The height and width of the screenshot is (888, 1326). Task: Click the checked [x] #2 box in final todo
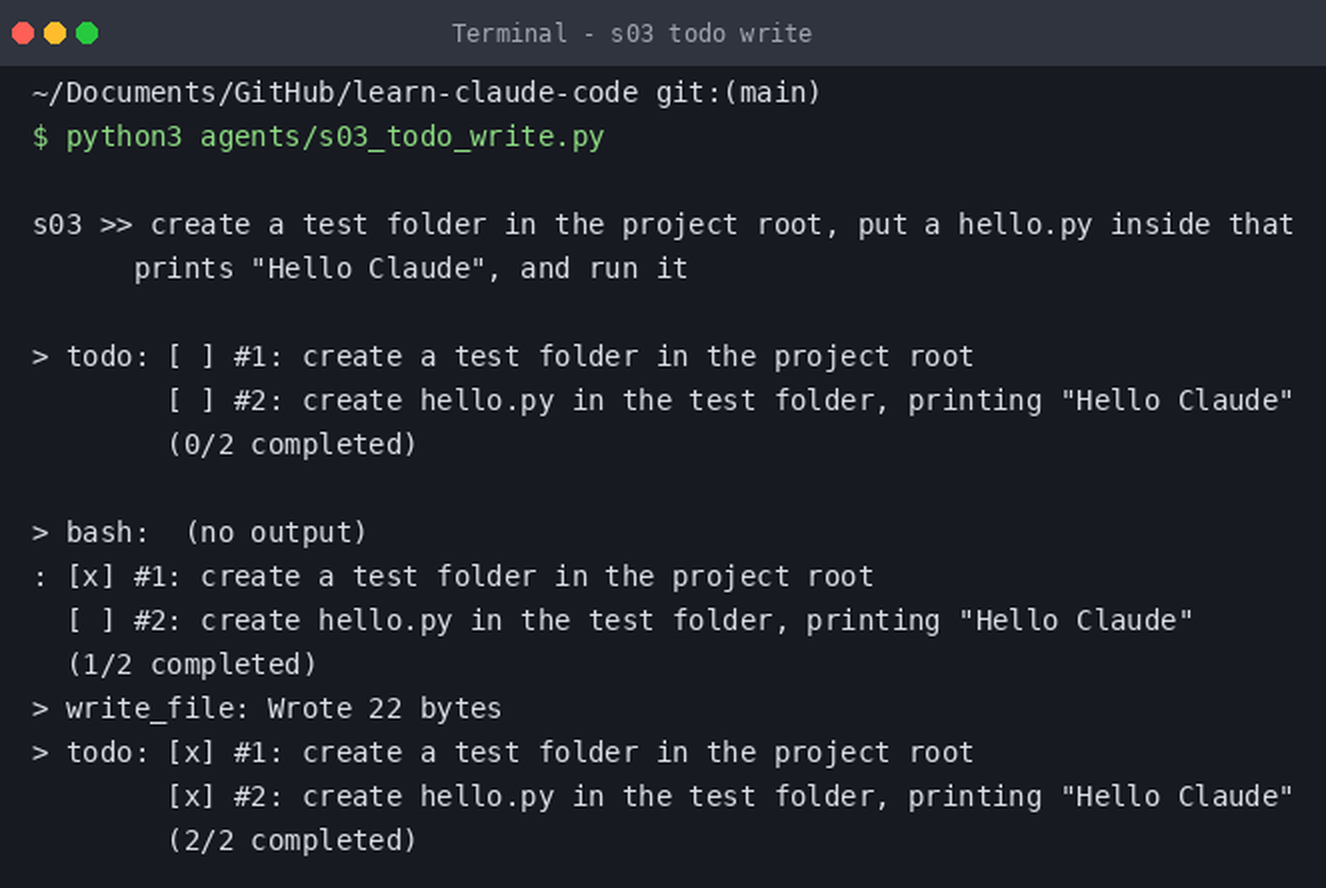(x=192, y=797)
